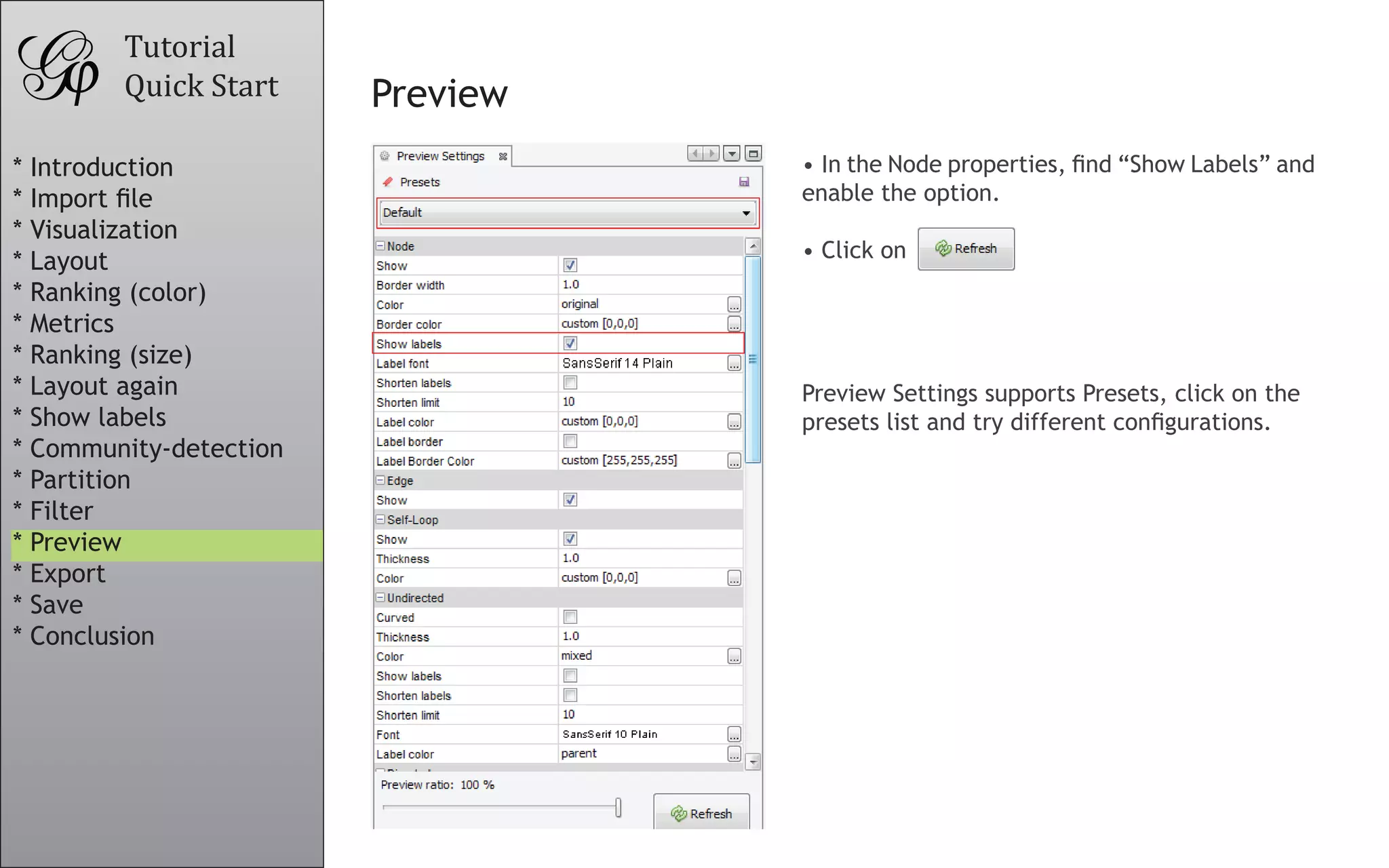Open the Filter tutorial section link
This screenshot has height=868, width=1389.
[61, 511]
